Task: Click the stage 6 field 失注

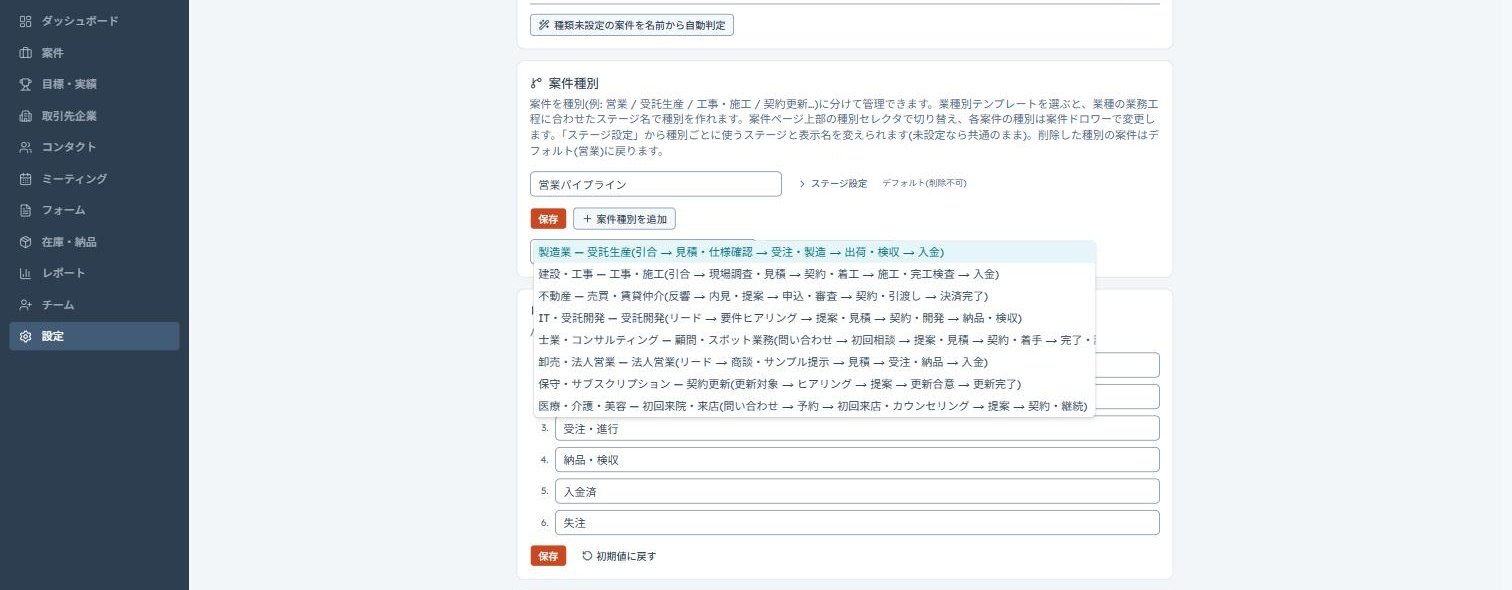Action: click(x=857, y=523)
